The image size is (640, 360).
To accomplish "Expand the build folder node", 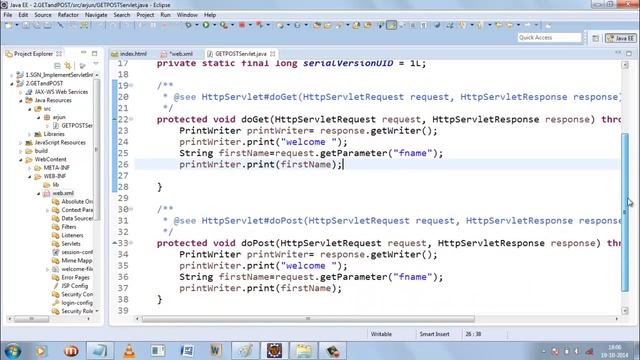I will pos(20,151).
